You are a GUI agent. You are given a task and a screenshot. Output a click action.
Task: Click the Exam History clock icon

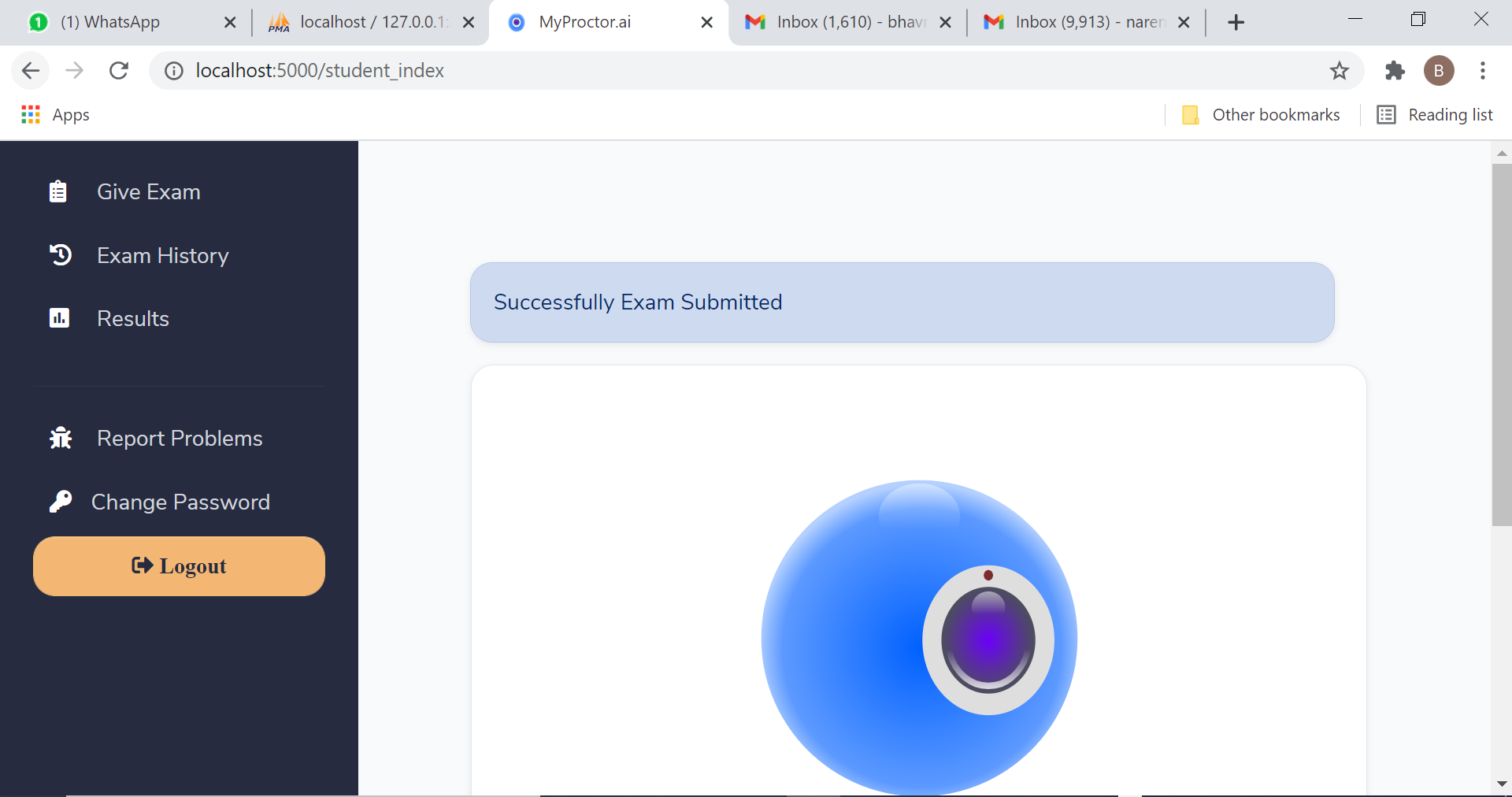click(x=61, y=255)
